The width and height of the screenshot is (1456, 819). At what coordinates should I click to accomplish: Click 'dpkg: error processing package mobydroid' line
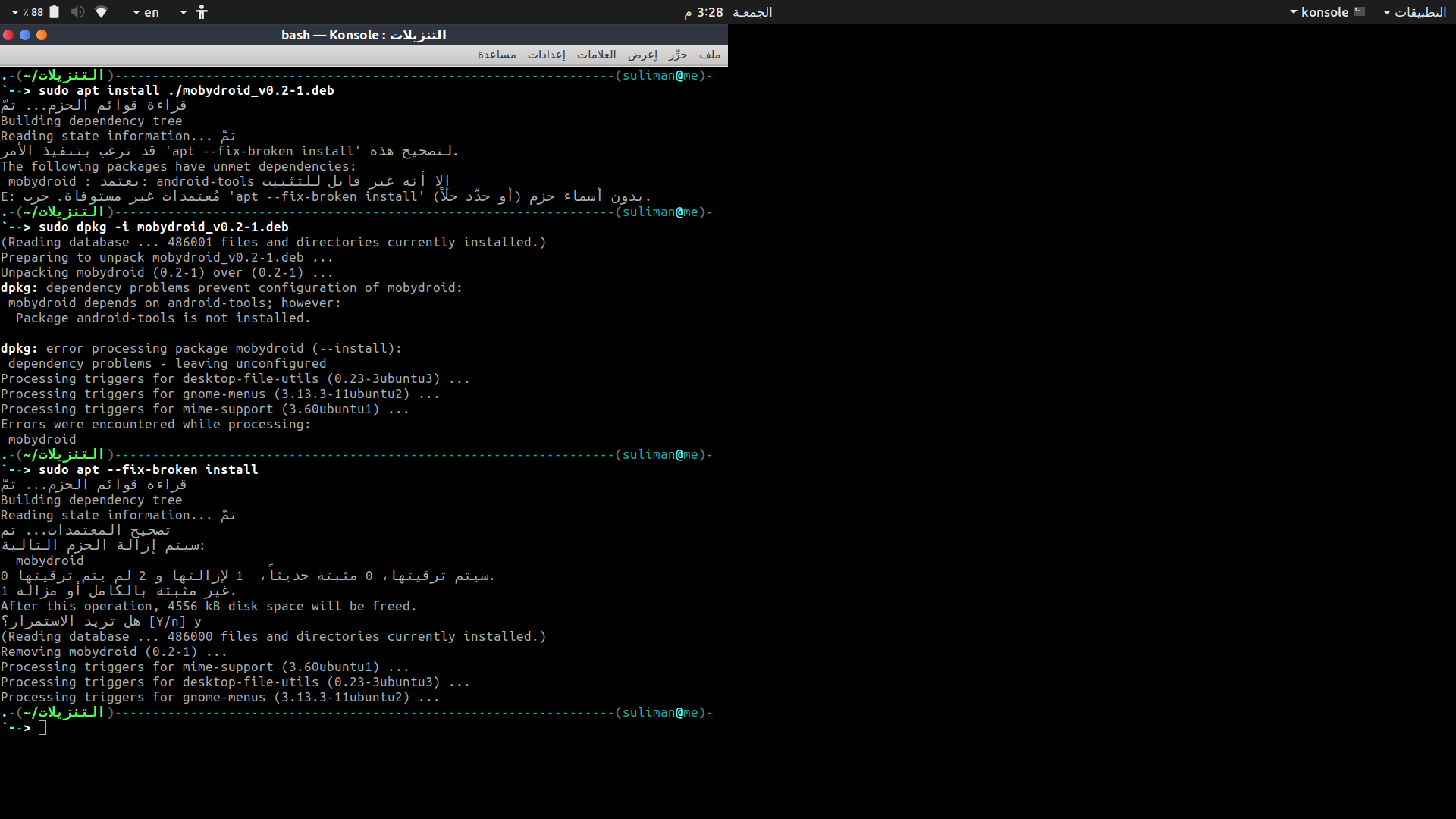pyautogui.click(x=201, y=348)
